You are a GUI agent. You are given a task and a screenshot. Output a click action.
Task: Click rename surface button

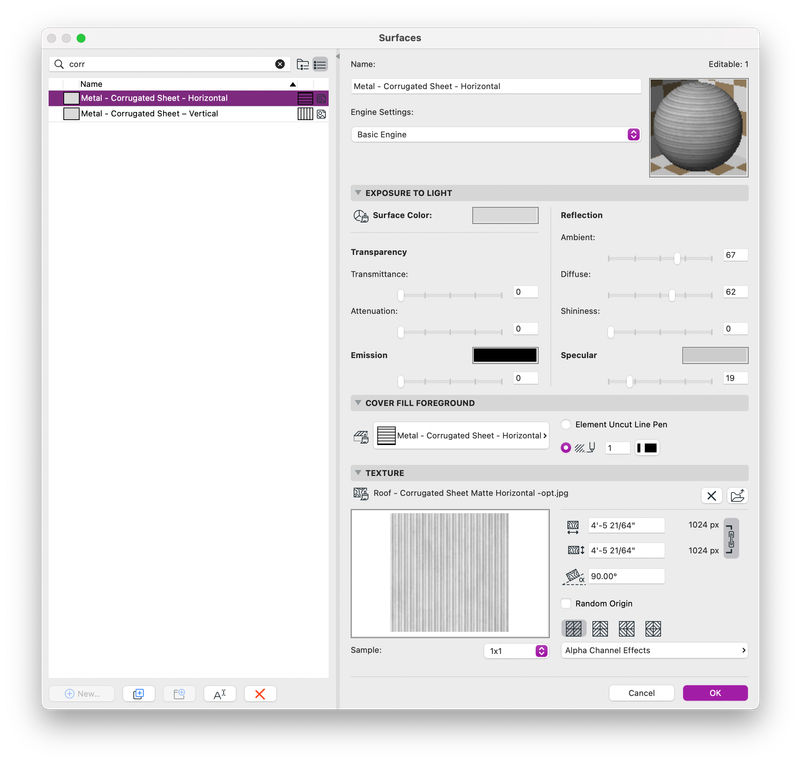click(220, 694)
